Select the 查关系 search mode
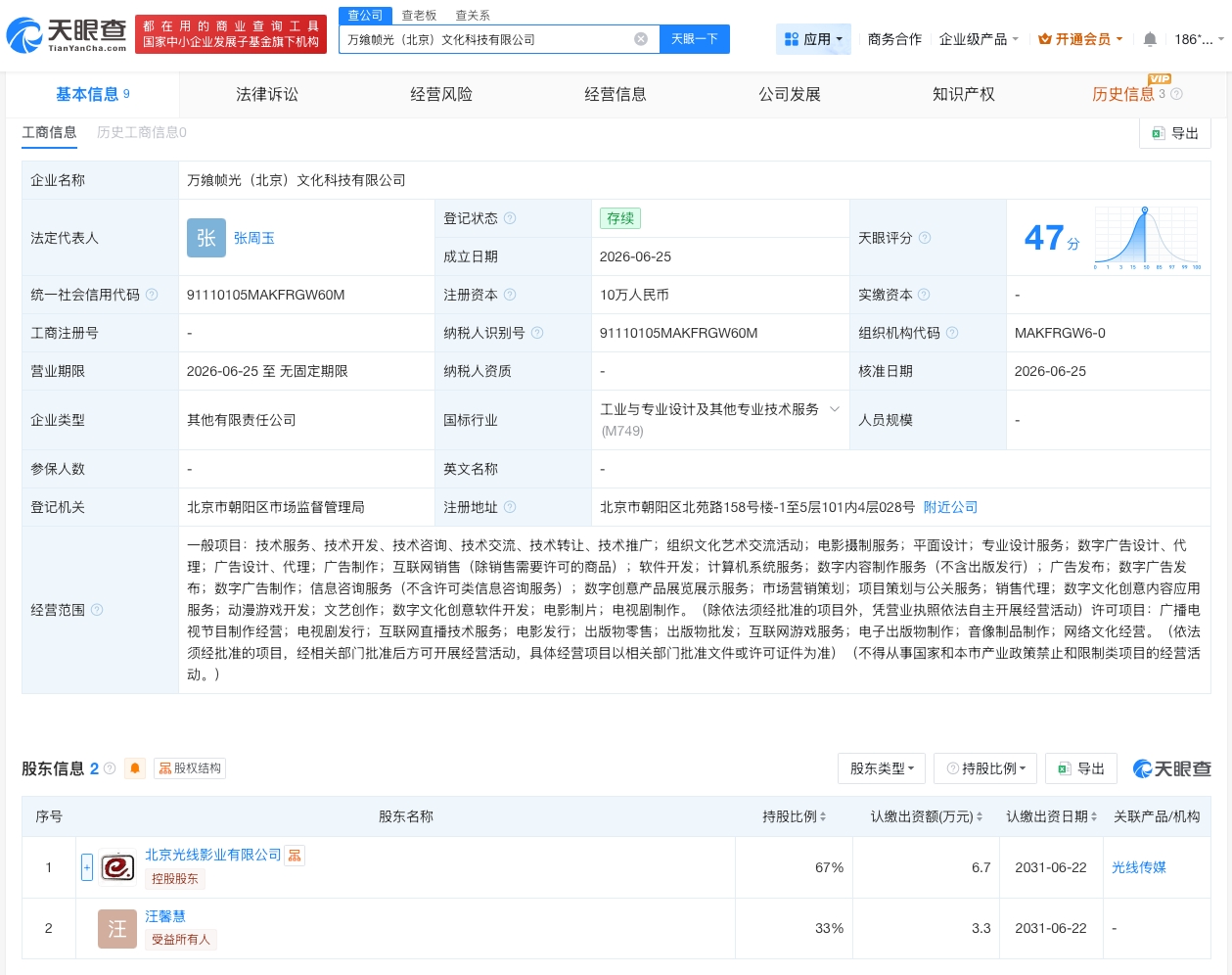 pos(473,16)
